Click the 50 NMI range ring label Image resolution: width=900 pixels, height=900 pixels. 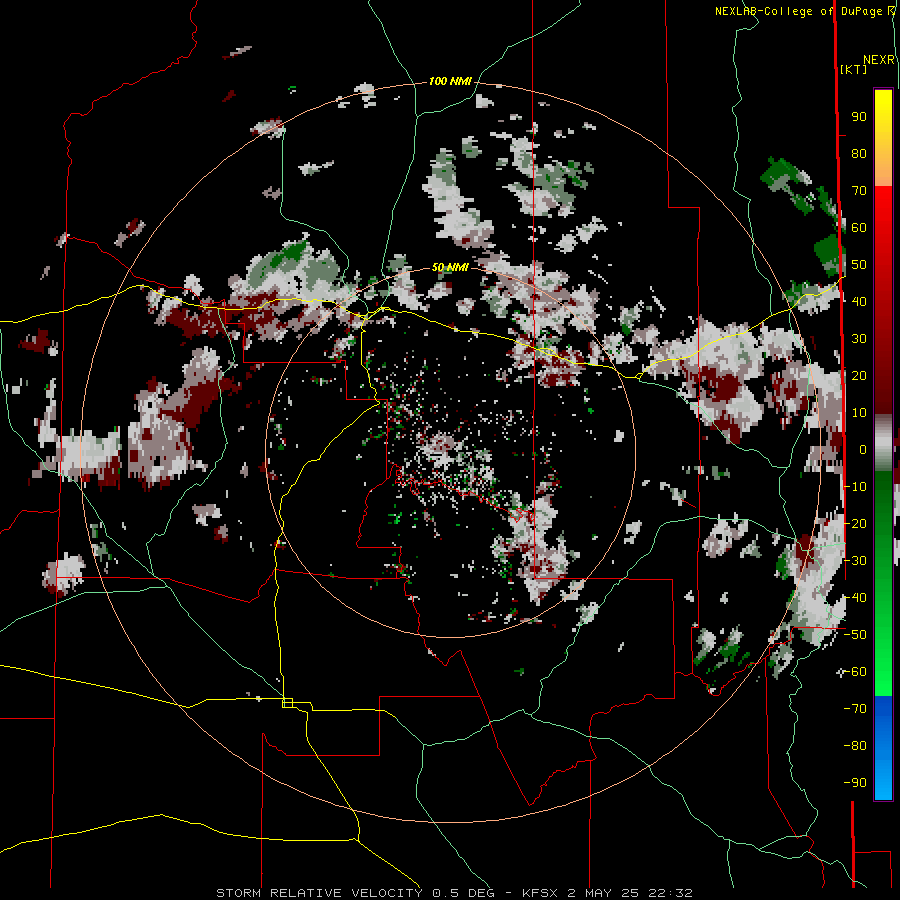[x=450, y=267]
